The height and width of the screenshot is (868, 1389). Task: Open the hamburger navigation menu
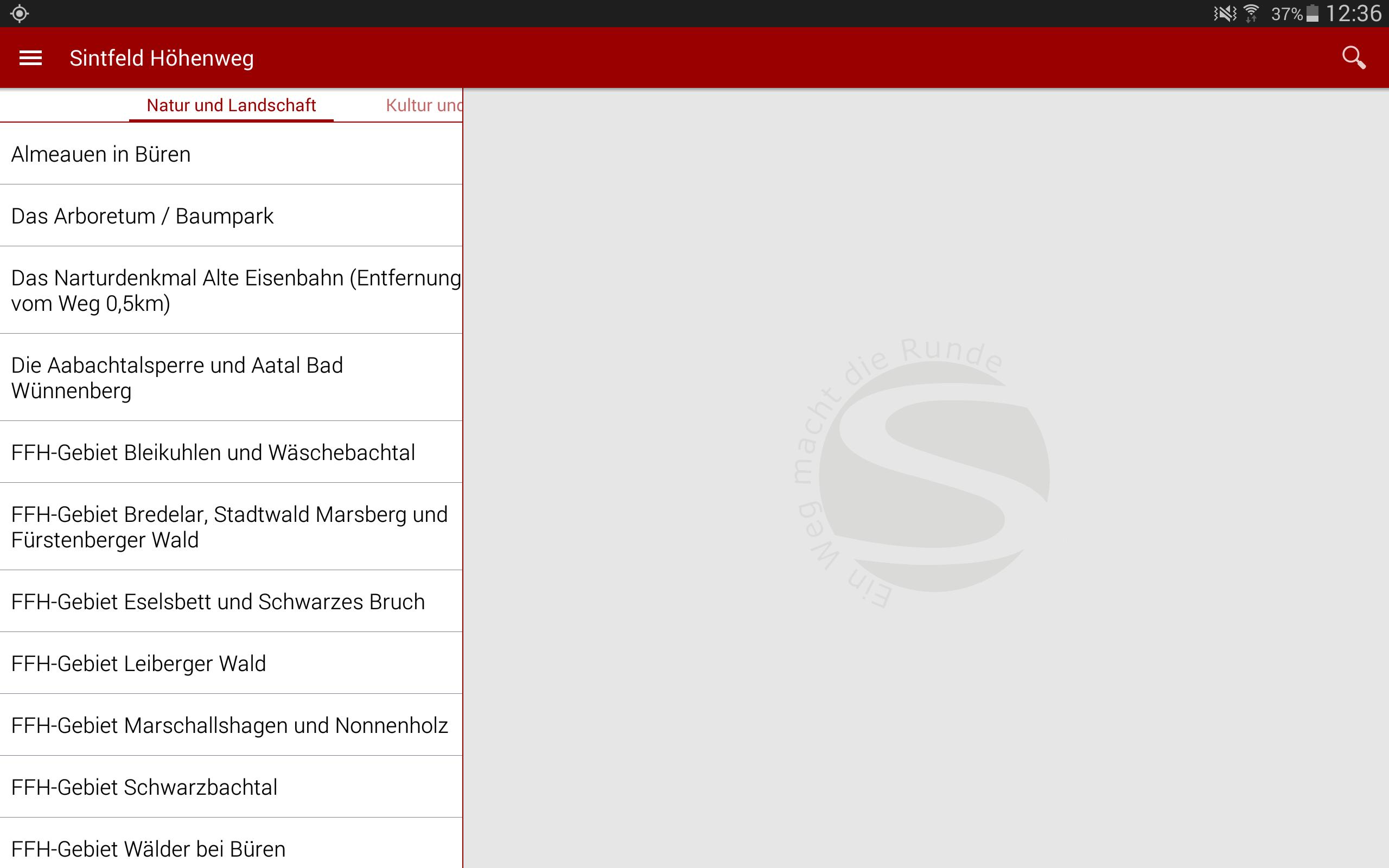30,58
